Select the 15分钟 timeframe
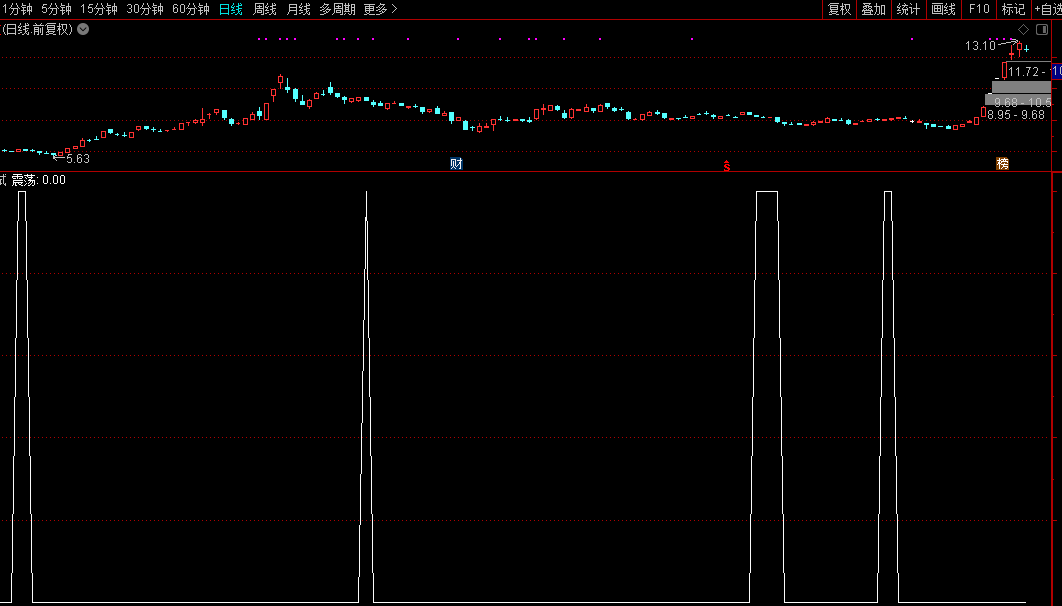 click(x=99, y=9)
